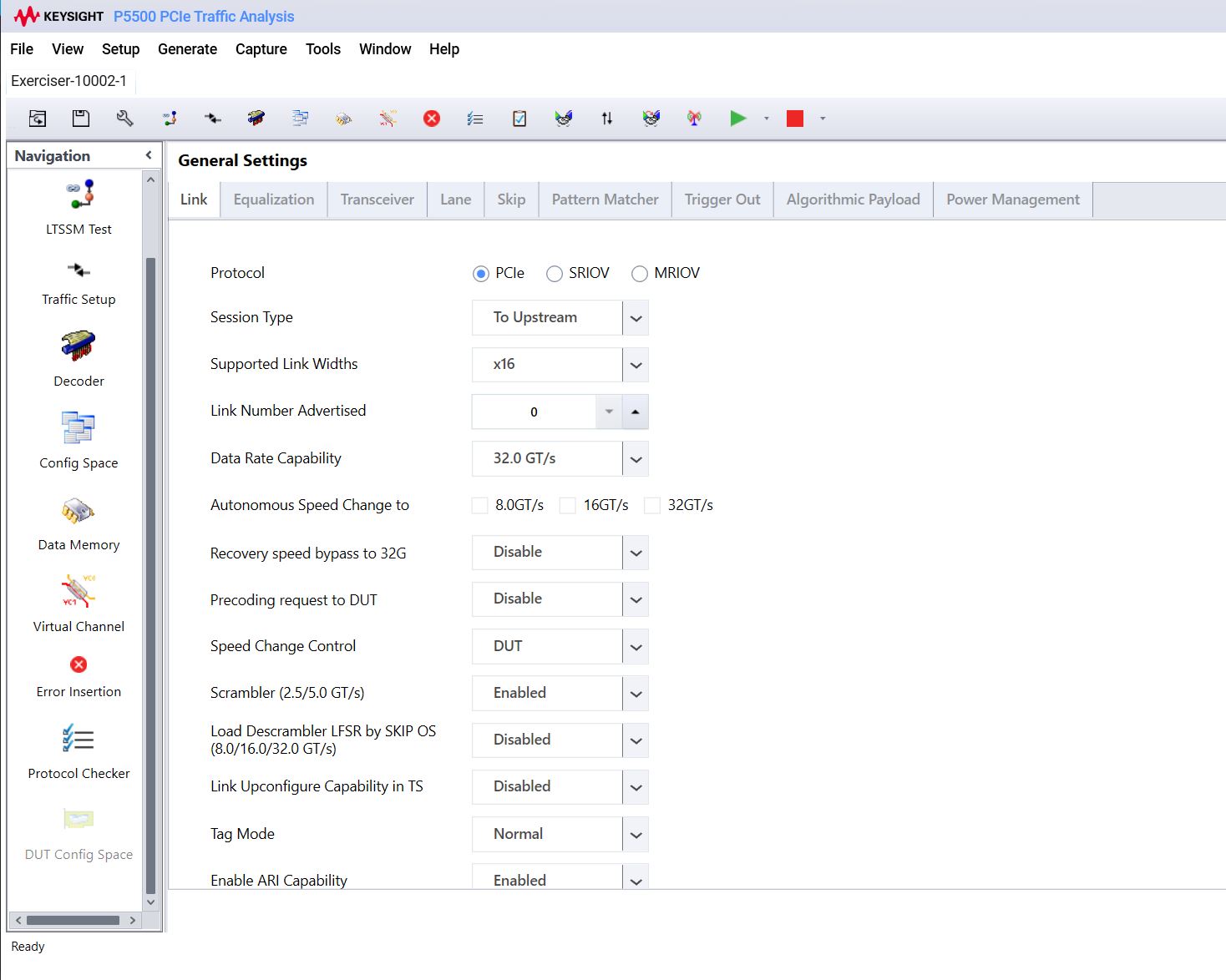
Task: Open the Supported Link Widths dropdown
Action: [x=560, y=365]
